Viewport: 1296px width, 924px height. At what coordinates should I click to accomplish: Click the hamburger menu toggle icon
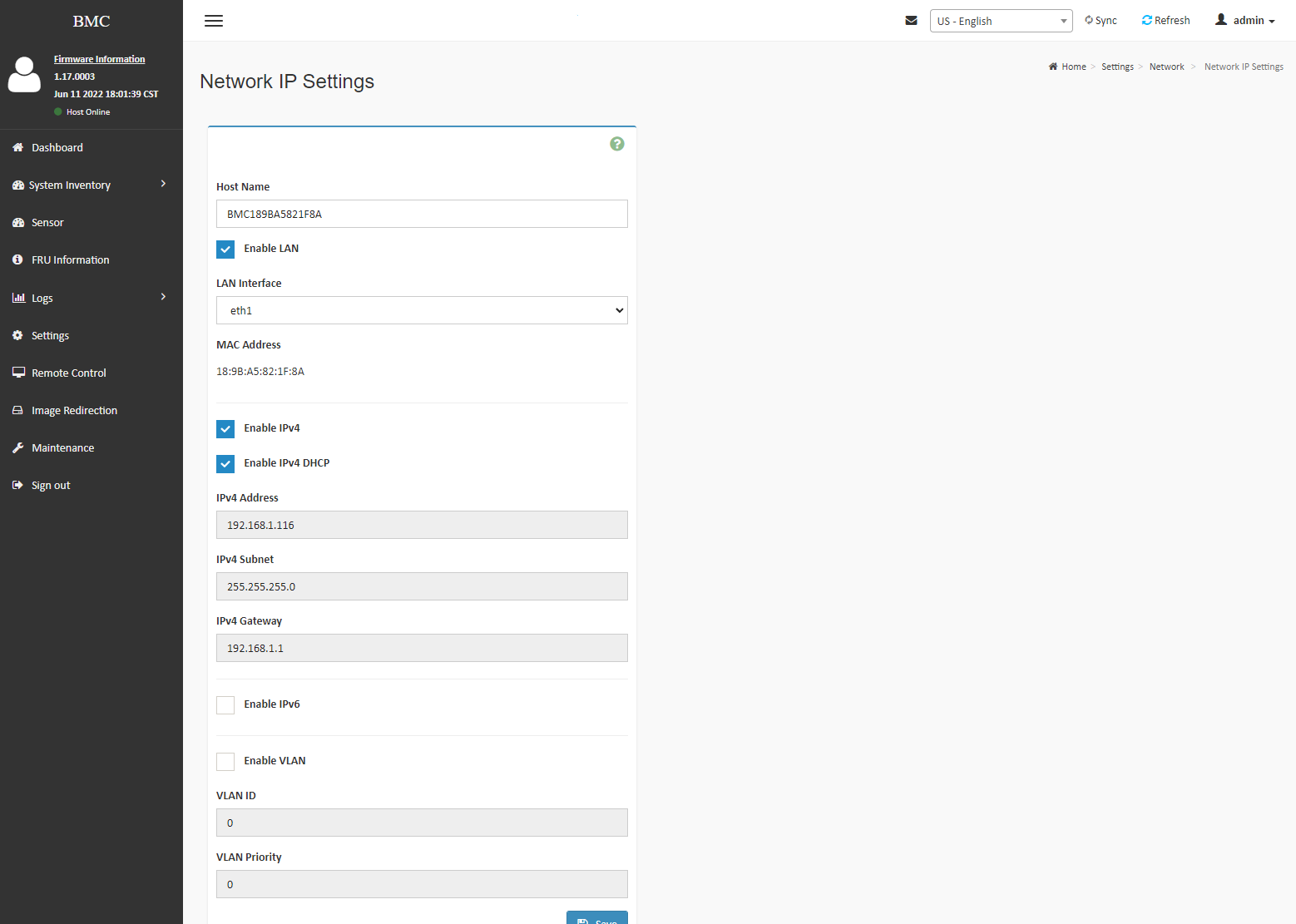pyautogui.click(x=214, y=21)
